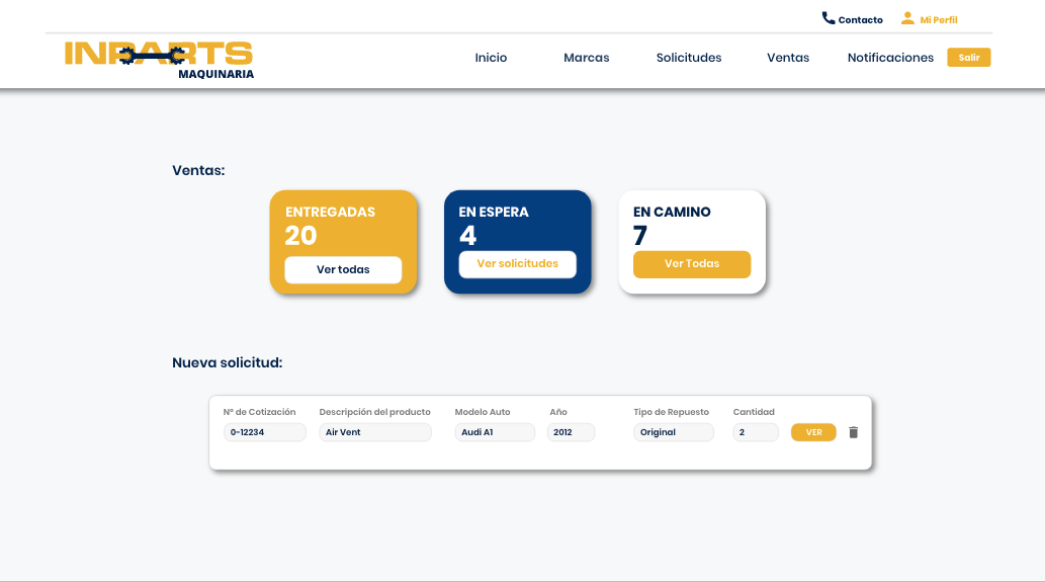Image resolution: width=1046 pixels, height=582 pixels.
Task: Click the INPARTS Maquinaria logo
Action: (159, 59)
